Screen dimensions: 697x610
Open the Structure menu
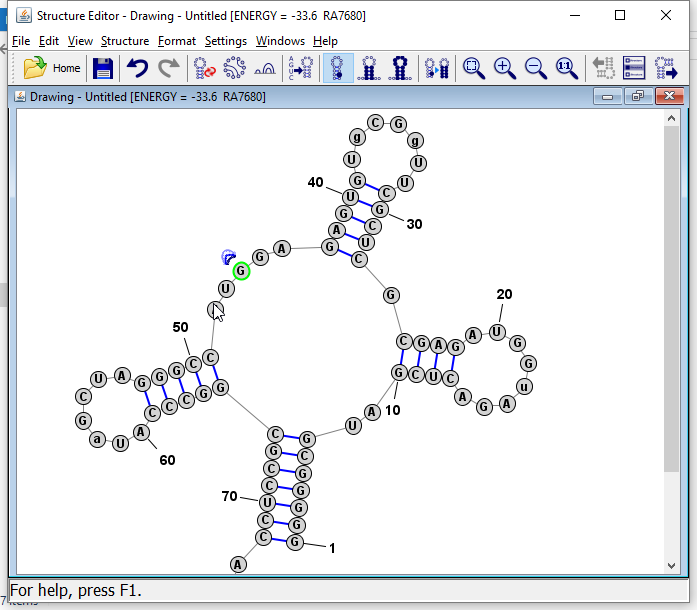(x=125, y=41)
